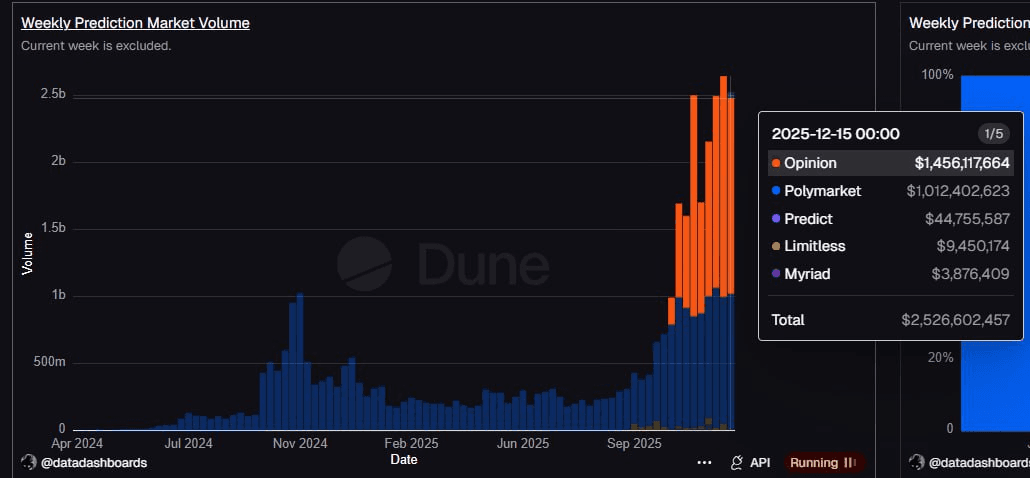
Task: Click the 1/5 page indicator in tooltip
Action: click(x=993, y=134)
